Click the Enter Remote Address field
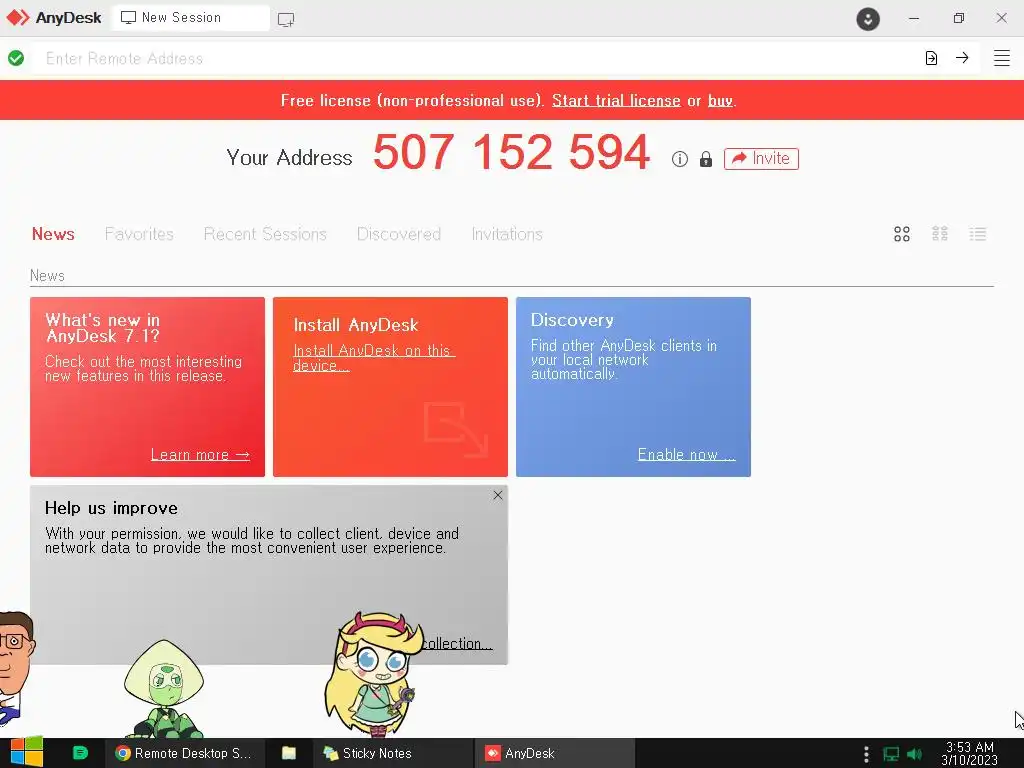 pos(477,58)
